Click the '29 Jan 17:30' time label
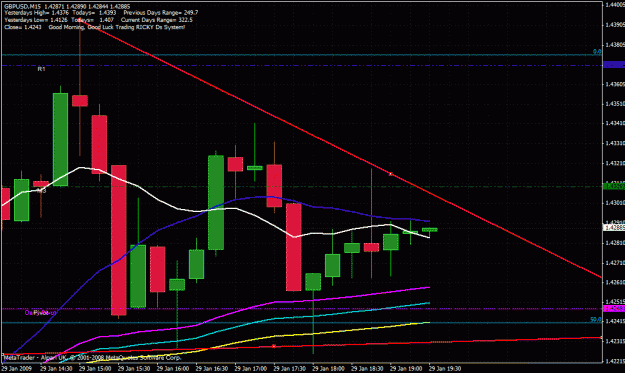The height and width of the screenshot is (373, 625). [x=290, y=369]
